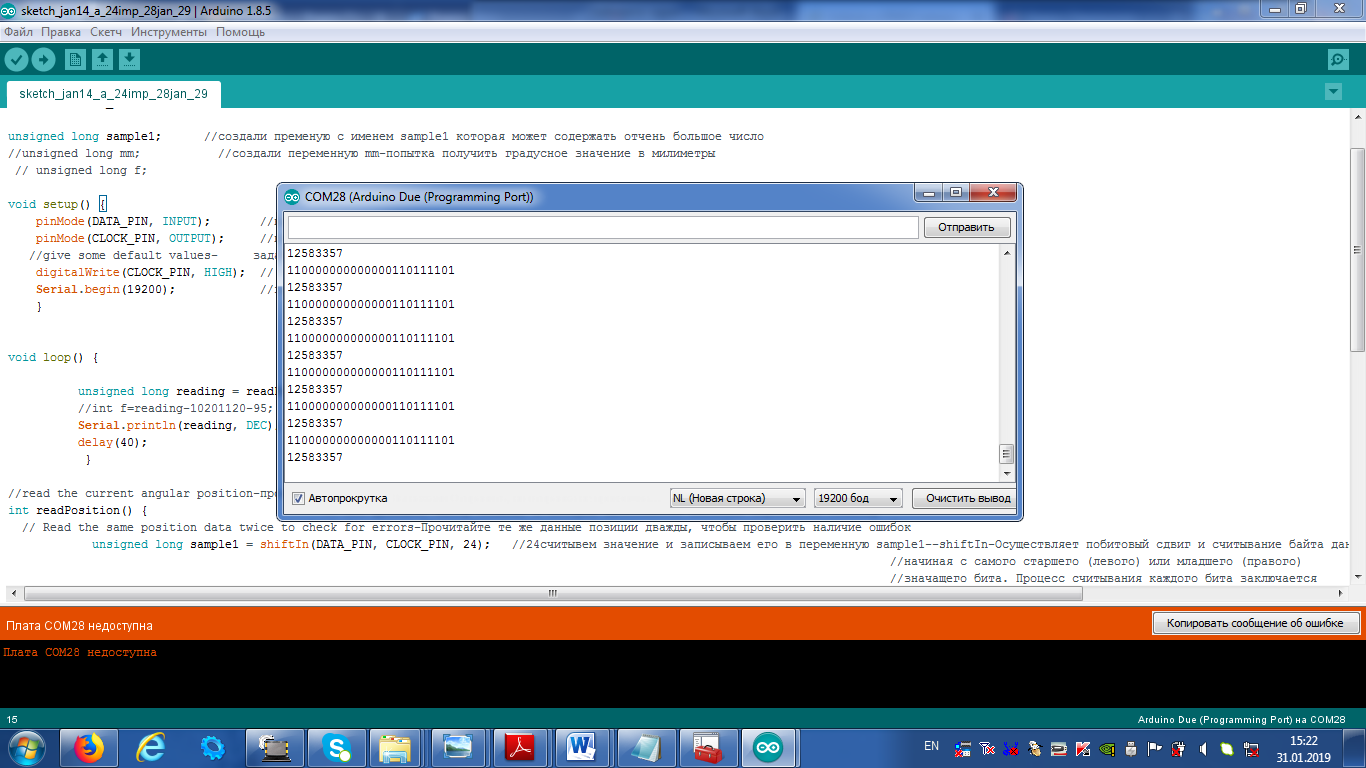The height and width of the screenshot is (768, 1366).
Task: Open Skype from the taskbar
Action: pyautogui.click(x=337, y=747)
